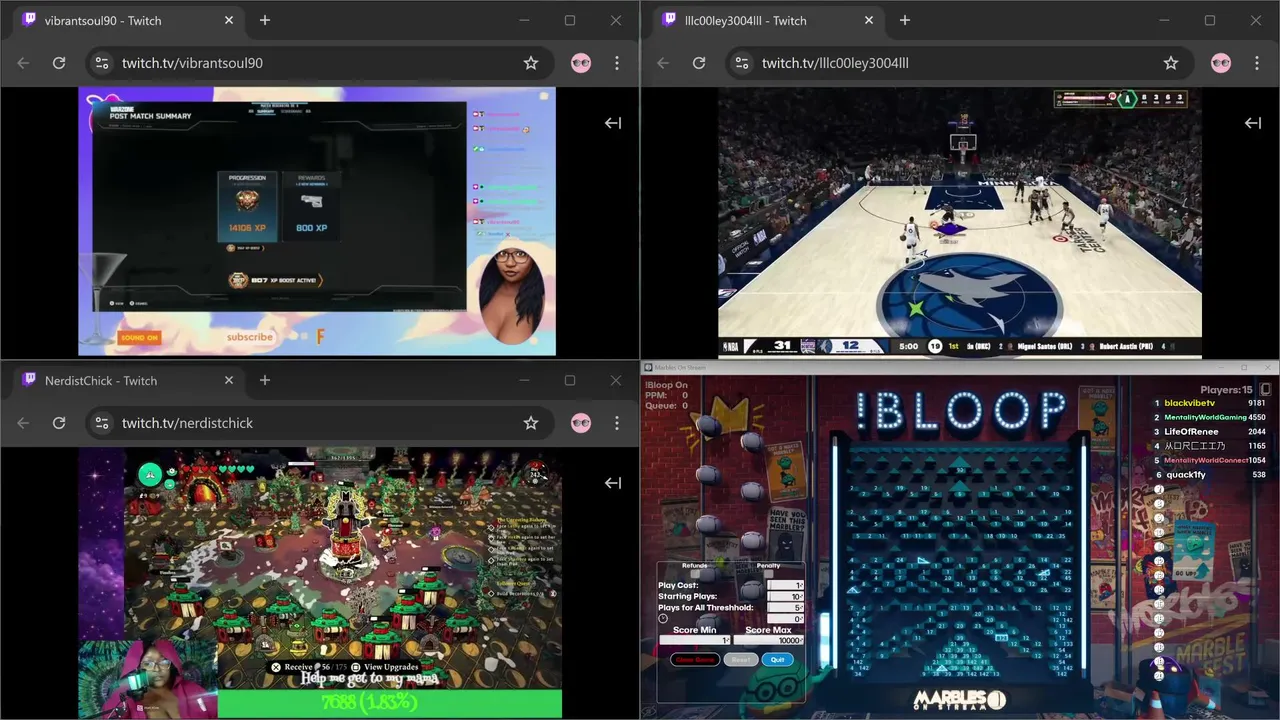View site information for twitch.tv/lllc00ley3004lll
This screenshot has height=720, width=1280.
tap(741, 63)
